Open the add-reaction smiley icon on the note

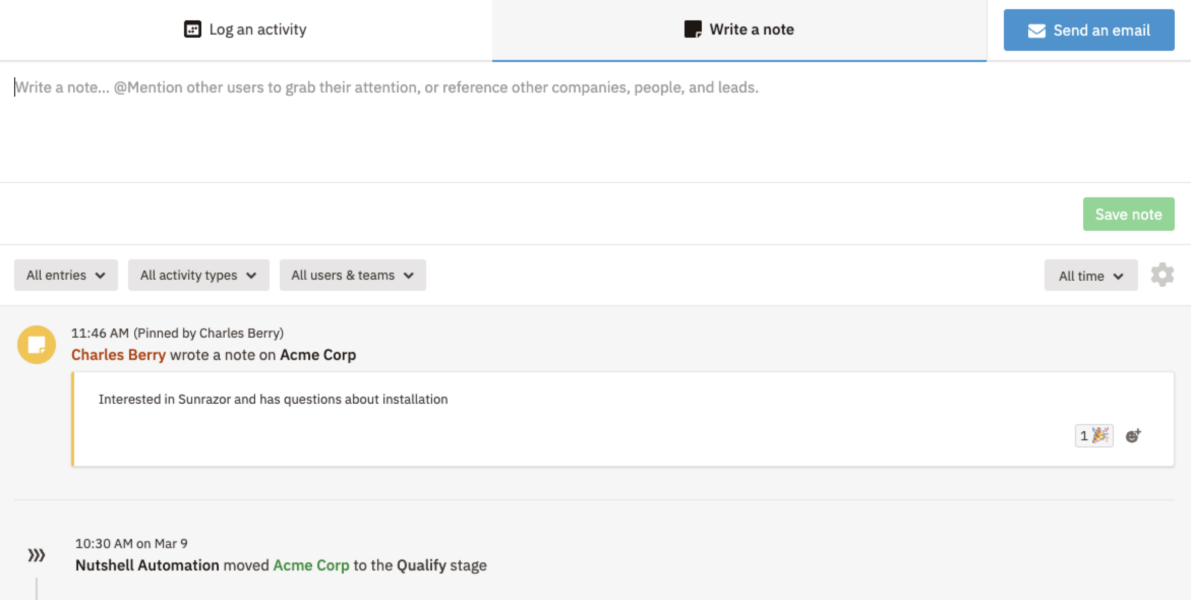pos(1132,435)
